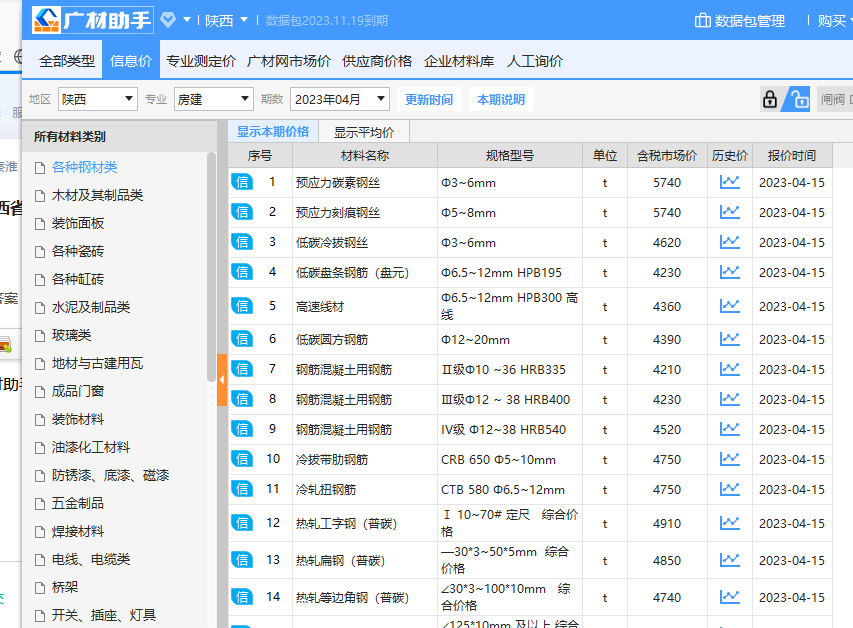Open history price chart for 低碳圆方钢筋
Screen dimensions: 853x628
click(x=730, y=339)
